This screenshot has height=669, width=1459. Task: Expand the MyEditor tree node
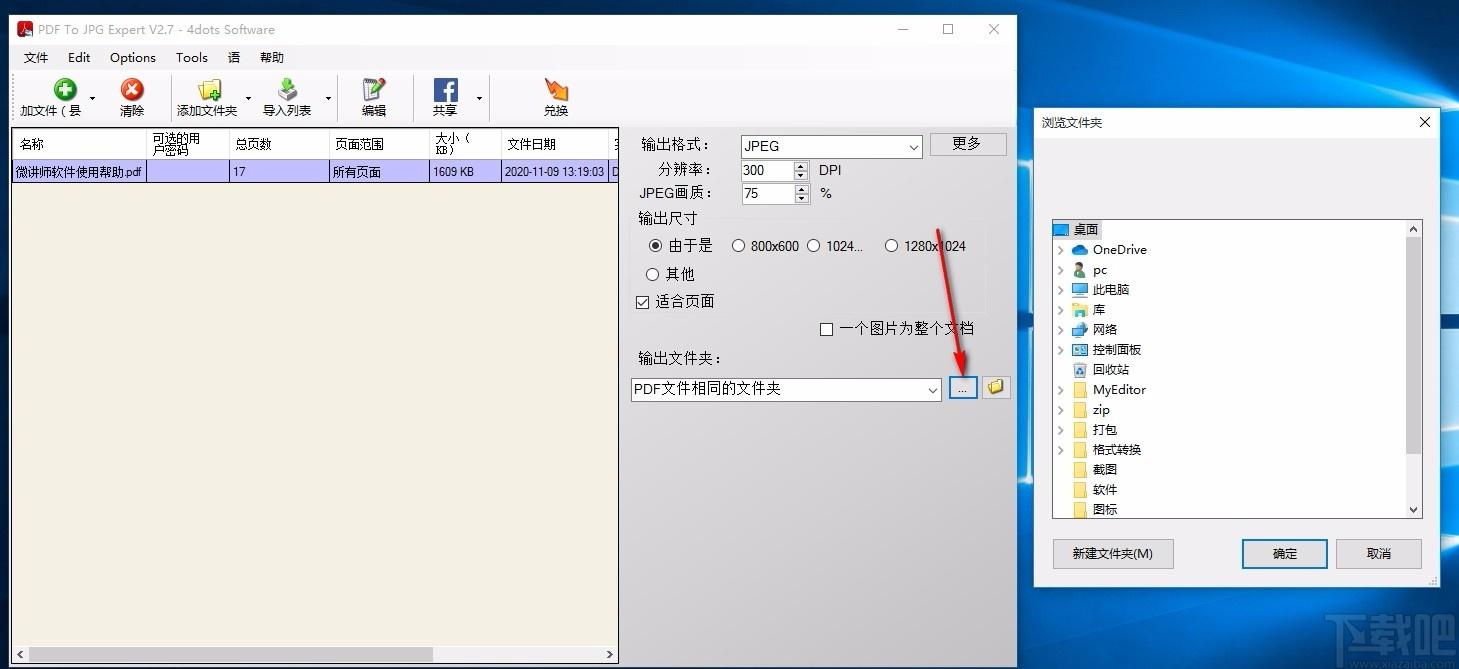1061,390
